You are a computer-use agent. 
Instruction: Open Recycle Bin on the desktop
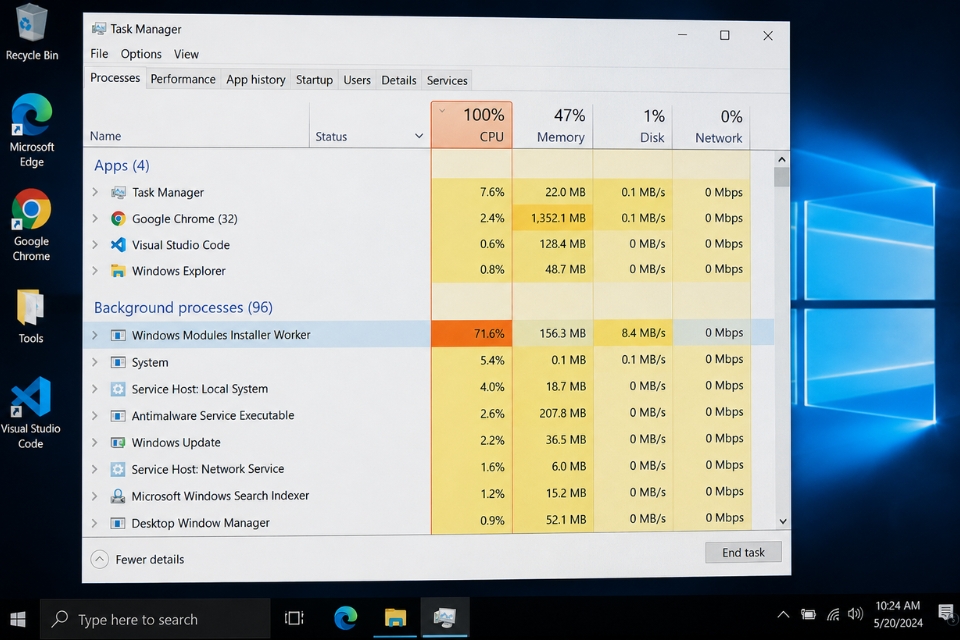click(32, 32)
